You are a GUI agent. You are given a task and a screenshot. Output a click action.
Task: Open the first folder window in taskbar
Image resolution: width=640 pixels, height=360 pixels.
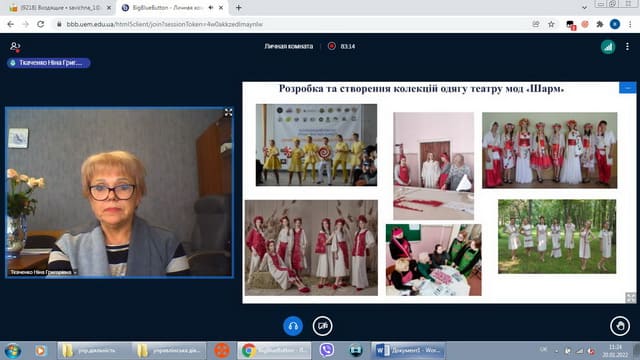(x=95, y=351)
